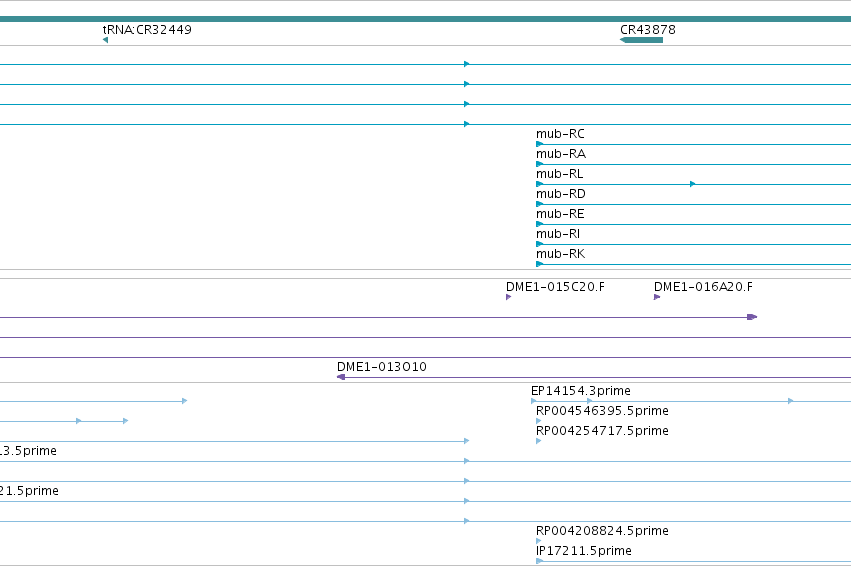The image size is (851, 566).
Task: Click the mub-RA transcript label
Action: (561, 154)
